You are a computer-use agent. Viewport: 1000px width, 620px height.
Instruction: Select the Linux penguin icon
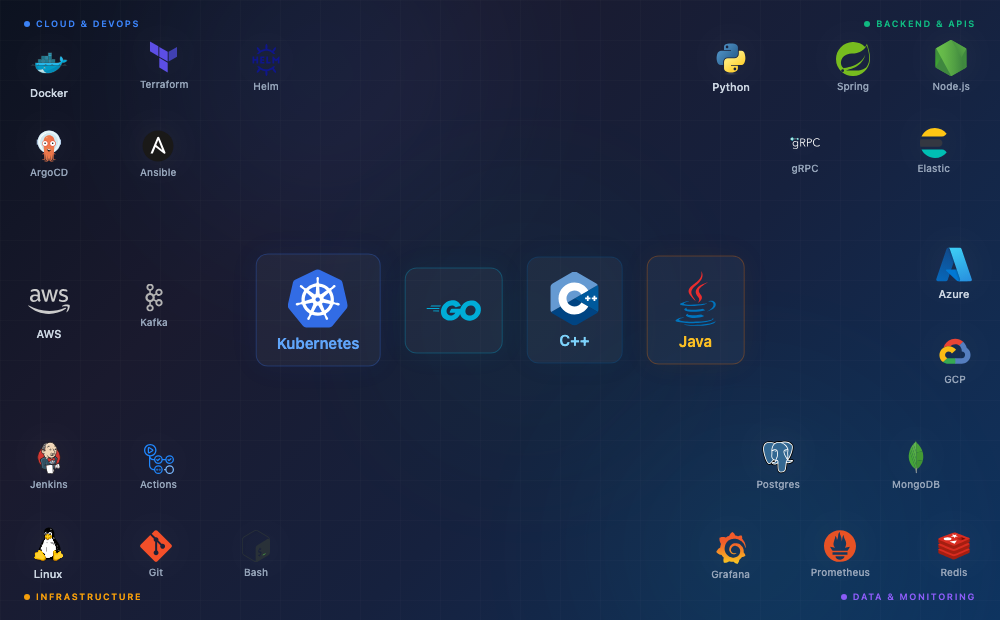pyautogui.click(x=48, y=545)
